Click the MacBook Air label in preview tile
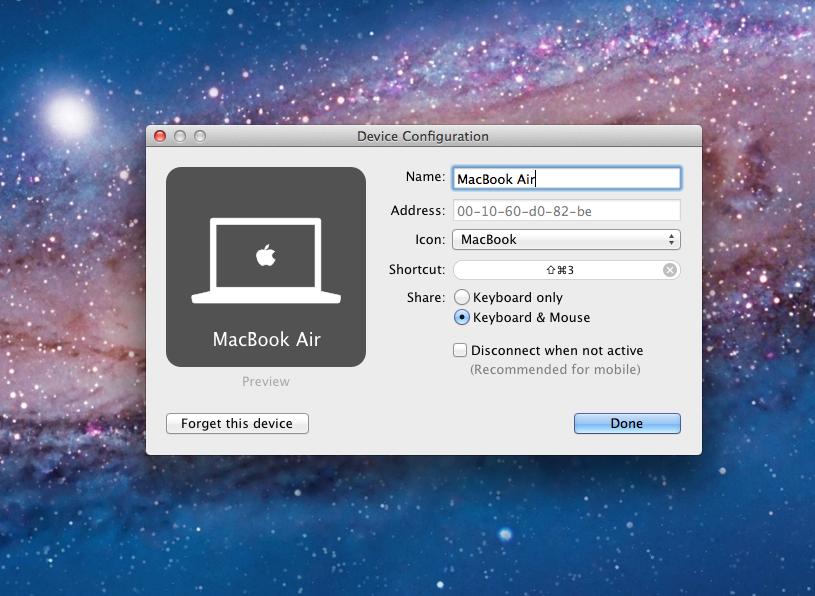 pyautogui.click(x=267, y=339)
